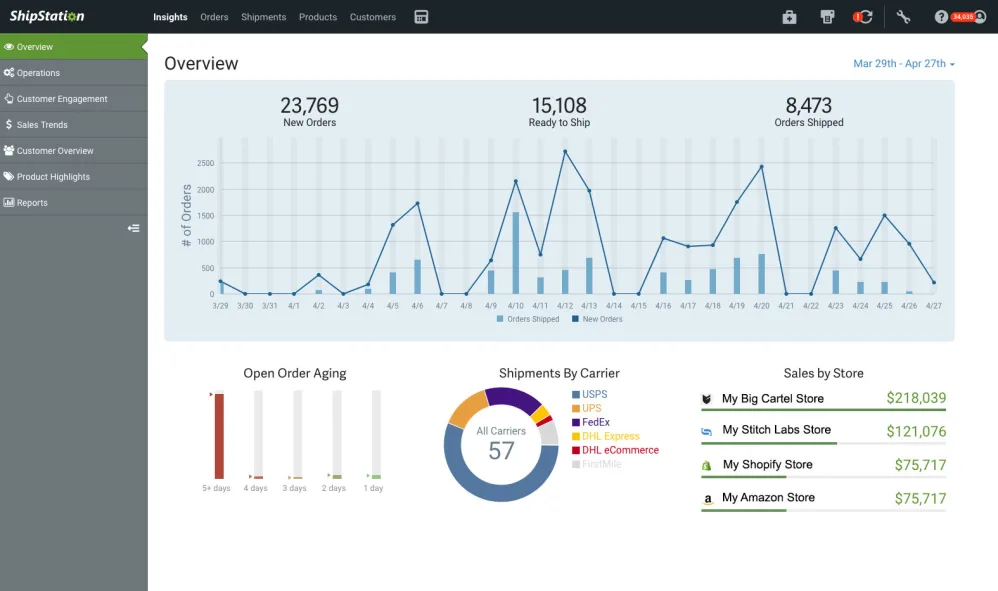Open the user account profile icon

pos(980,17)
